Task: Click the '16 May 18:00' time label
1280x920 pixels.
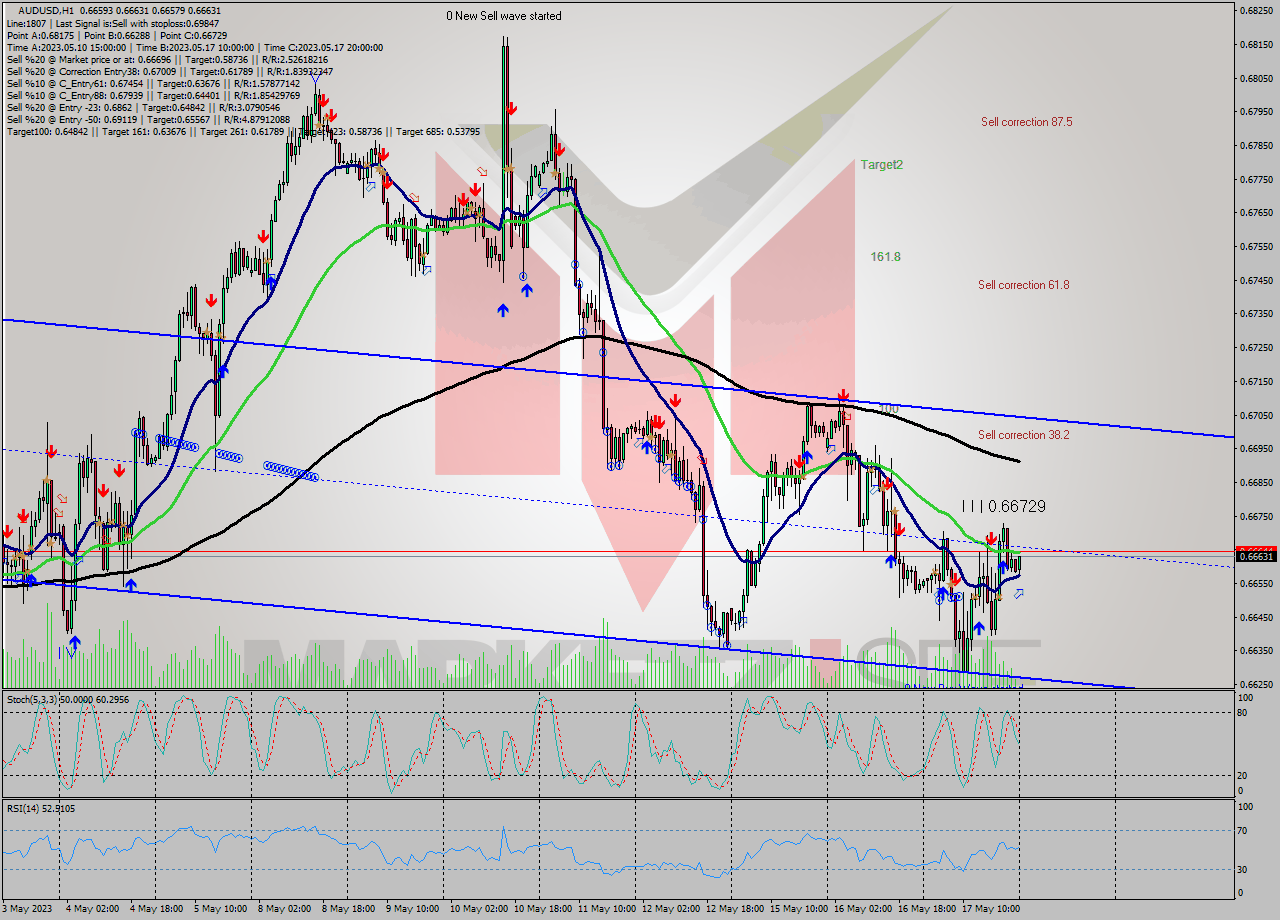Action: coord(927,910)
